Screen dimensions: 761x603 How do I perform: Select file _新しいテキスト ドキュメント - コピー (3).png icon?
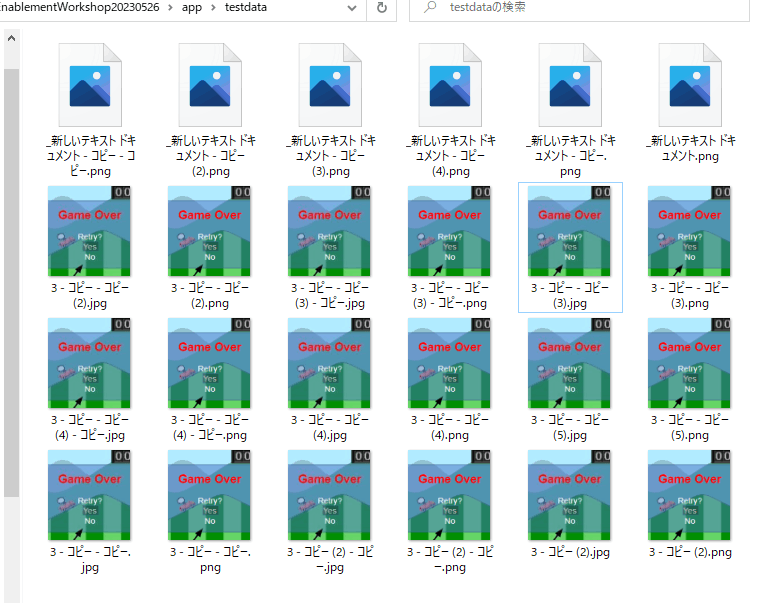[330, 85]
